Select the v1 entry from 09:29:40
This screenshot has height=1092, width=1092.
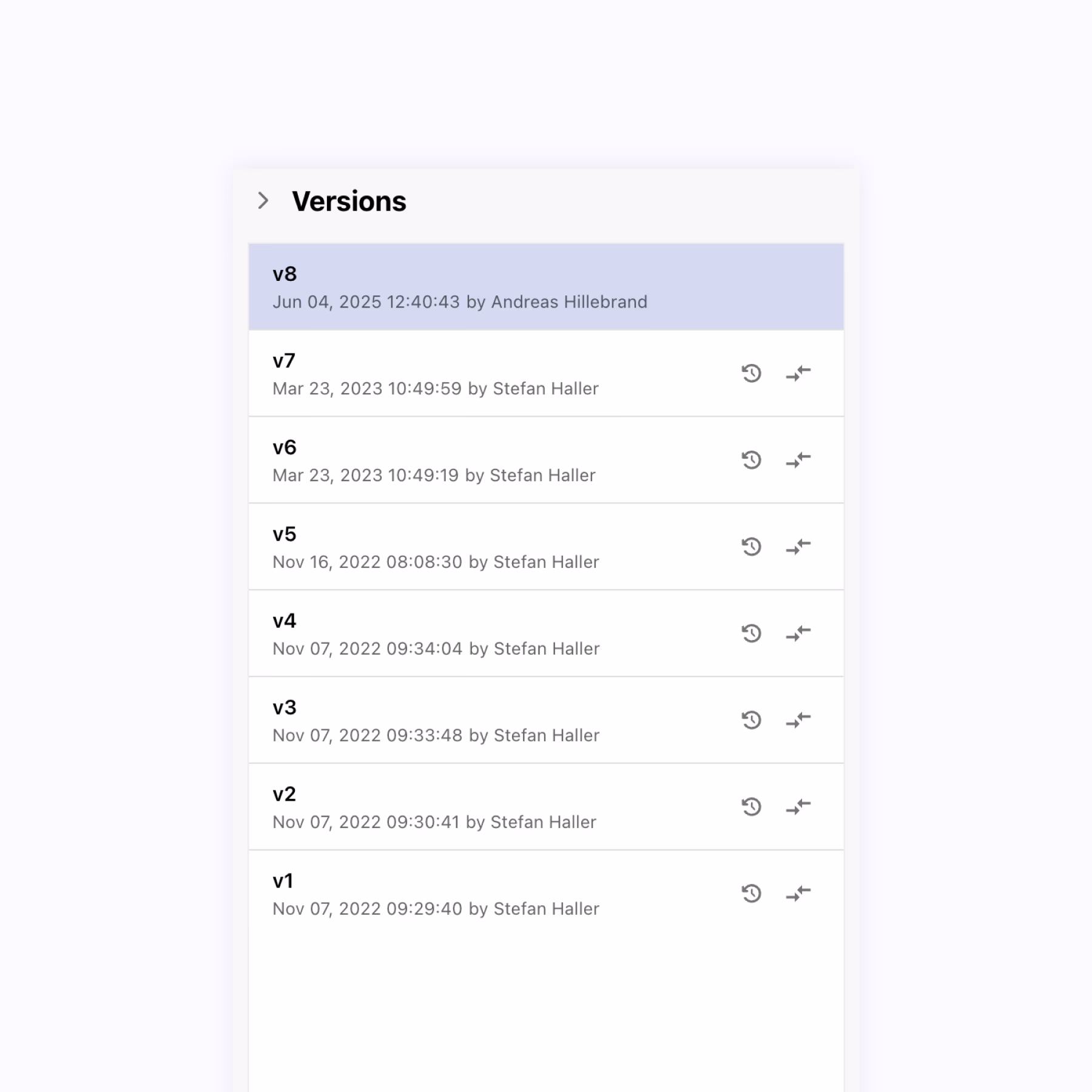click(x=546, y=894)
